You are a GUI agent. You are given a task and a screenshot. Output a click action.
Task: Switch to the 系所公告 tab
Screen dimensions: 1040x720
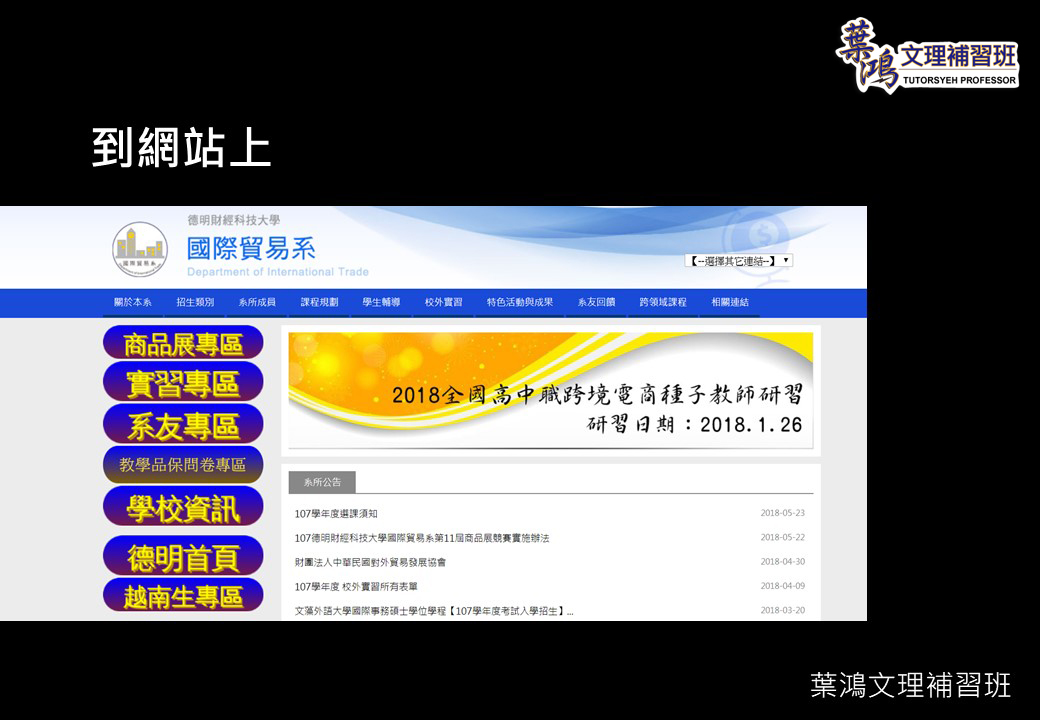(x=322, y=482)
